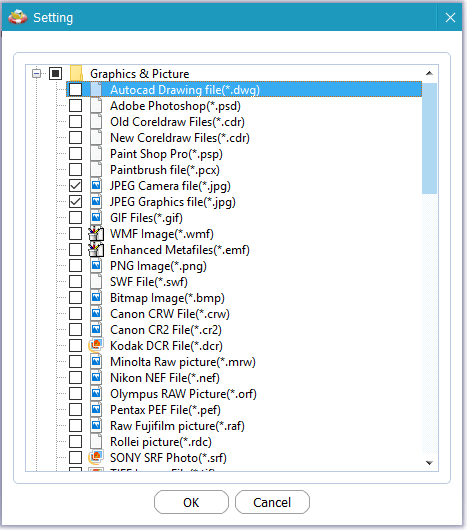This screenshot has width=467, height=530.
Task: Check the GIF Files checkbox
Action: (75, 217)
